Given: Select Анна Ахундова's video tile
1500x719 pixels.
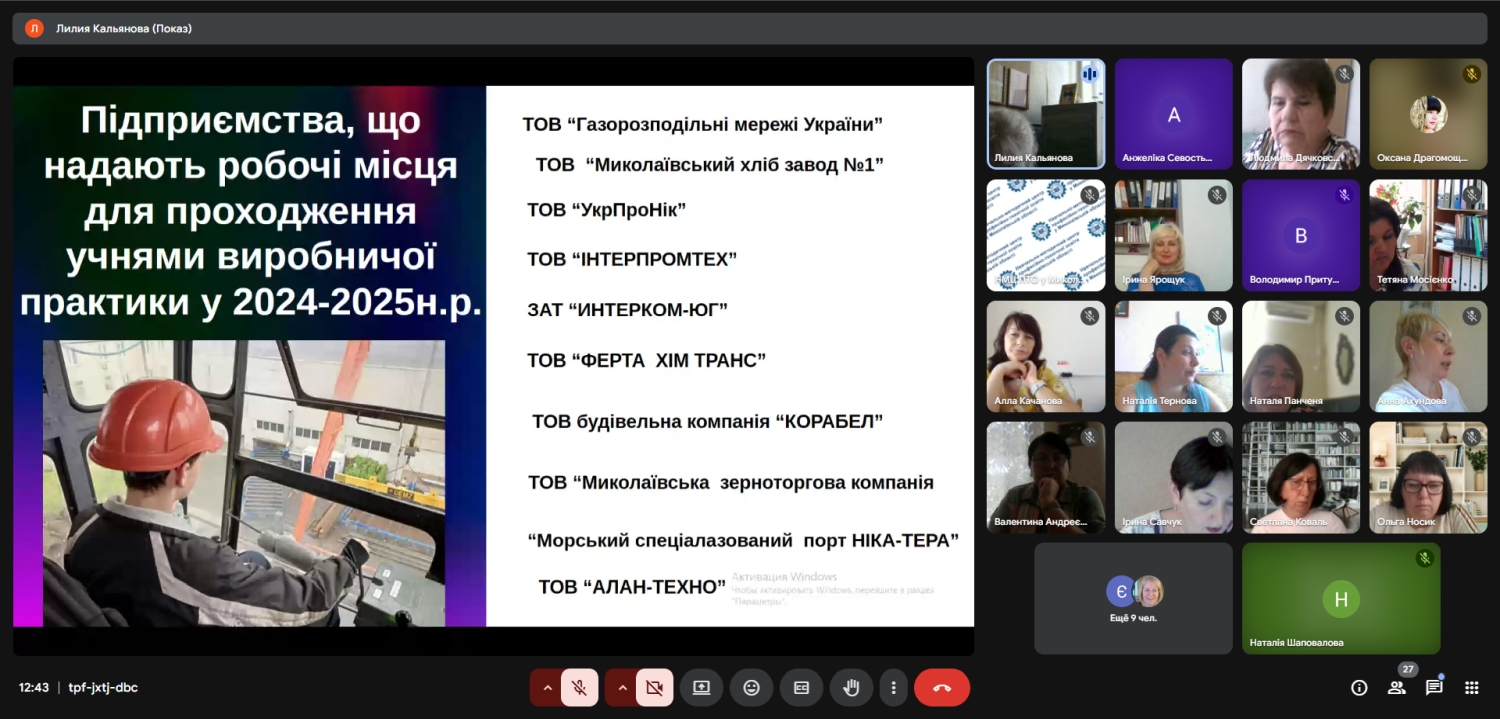Looking at the screenshot, I should pos(1428,356).
